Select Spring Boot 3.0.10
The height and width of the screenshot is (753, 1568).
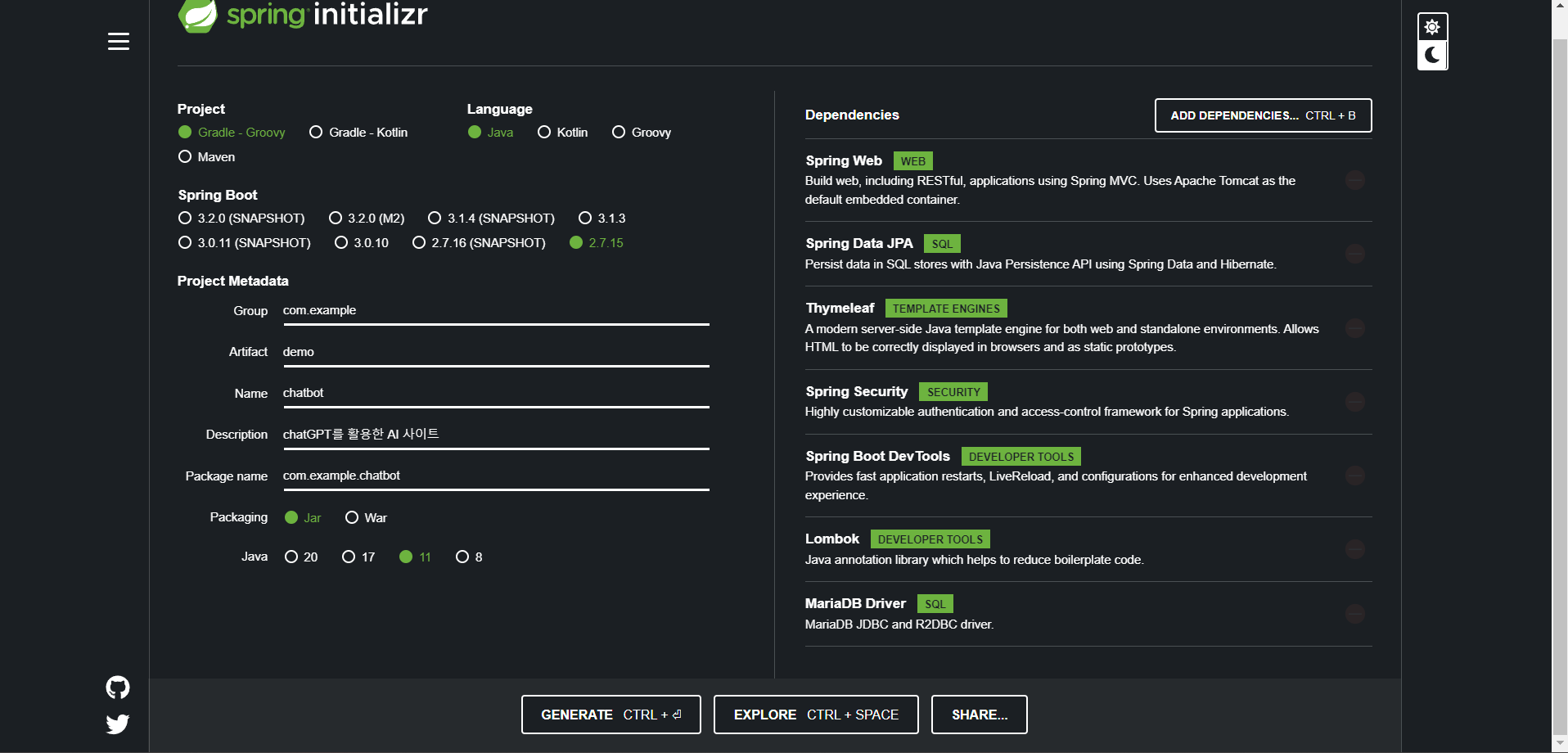(362, 243)
